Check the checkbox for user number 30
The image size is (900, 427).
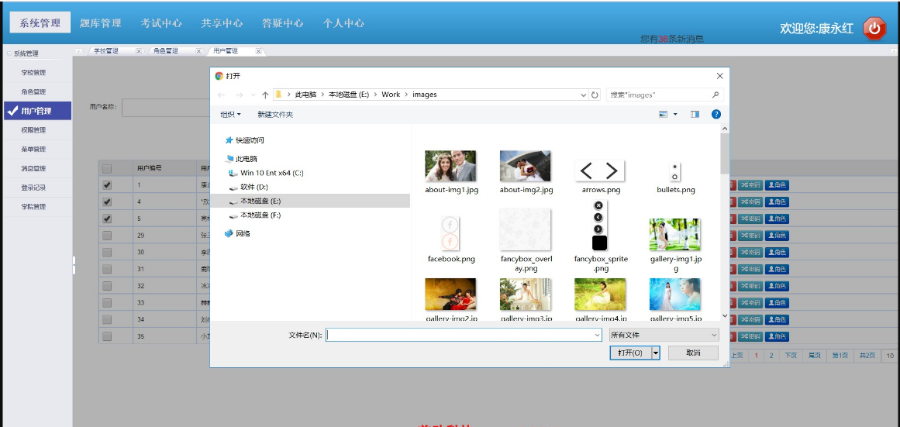tap(107, 252)
